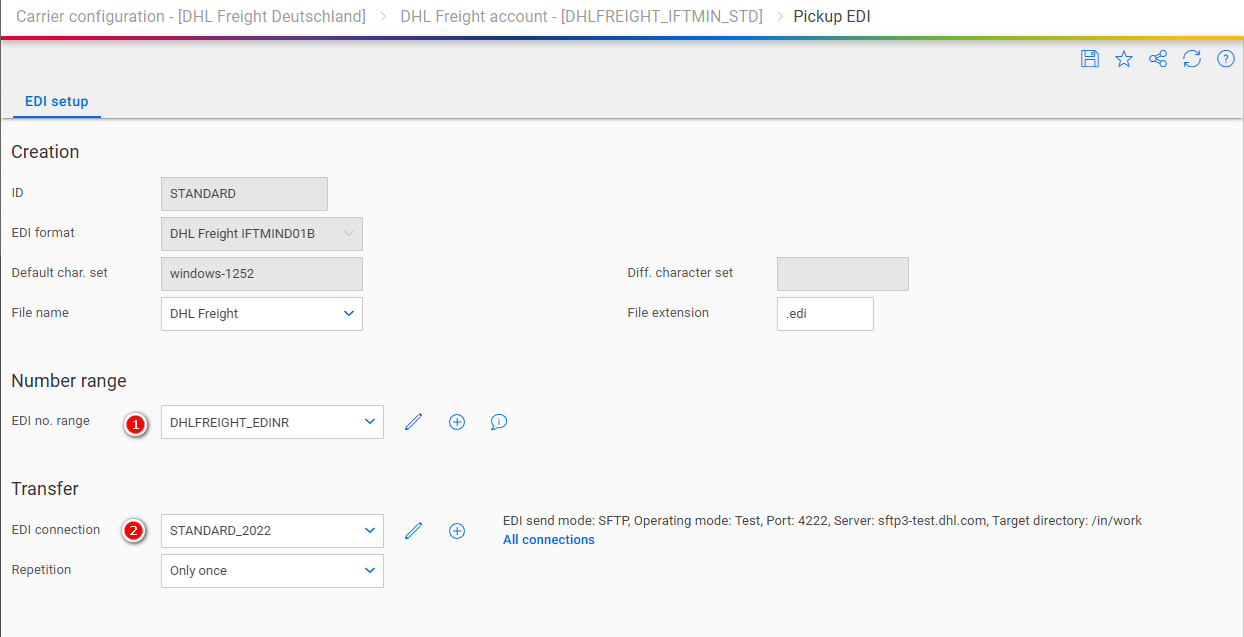Go to Carrier configuration breadcrumb
Image resolution: width=1244 pixels, height=637 pixels.
pyautogui.click(x=191, y=17)
